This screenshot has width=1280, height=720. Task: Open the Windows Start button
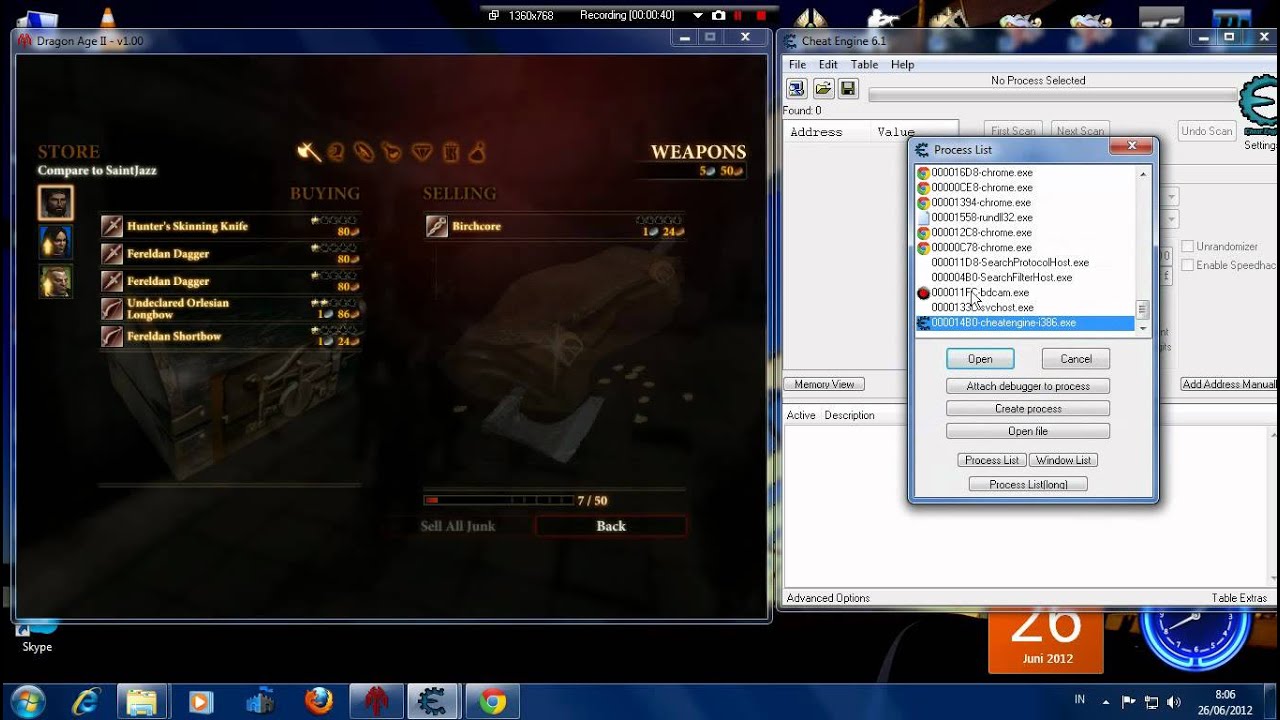(27, 701)
